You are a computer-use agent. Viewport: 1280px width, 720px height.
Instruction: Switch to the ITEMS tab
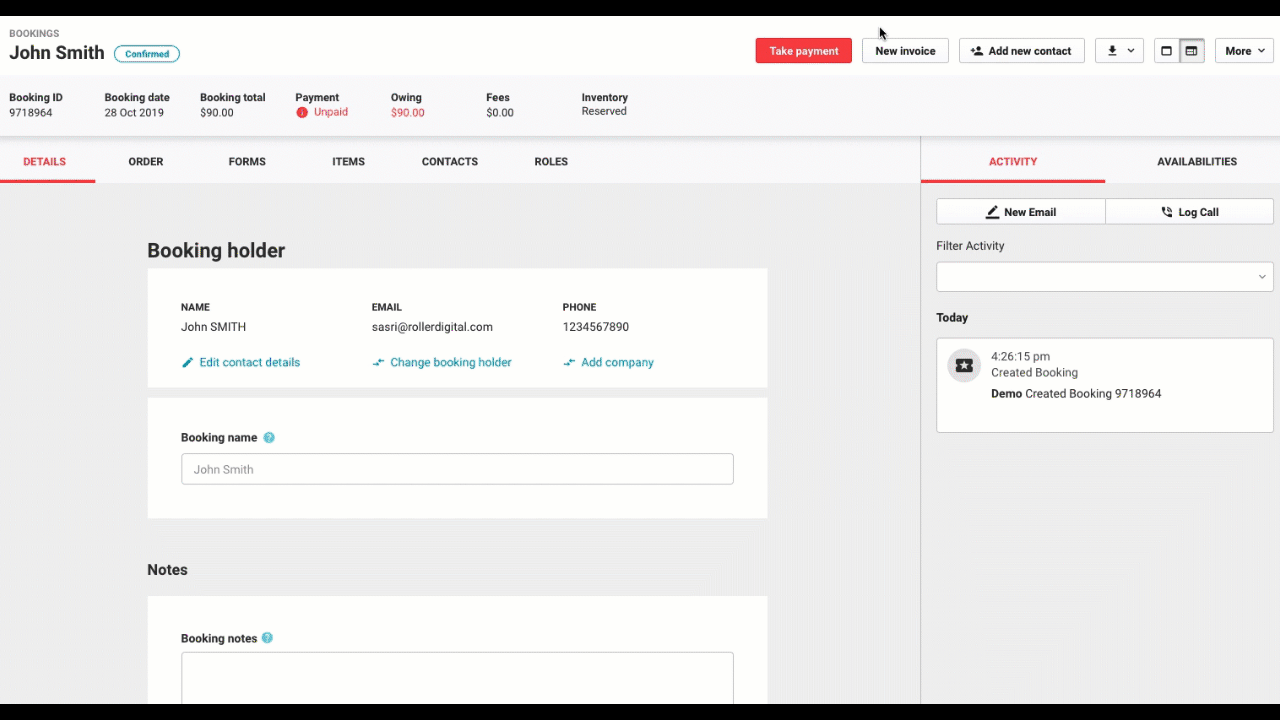(x=348, y=161)
